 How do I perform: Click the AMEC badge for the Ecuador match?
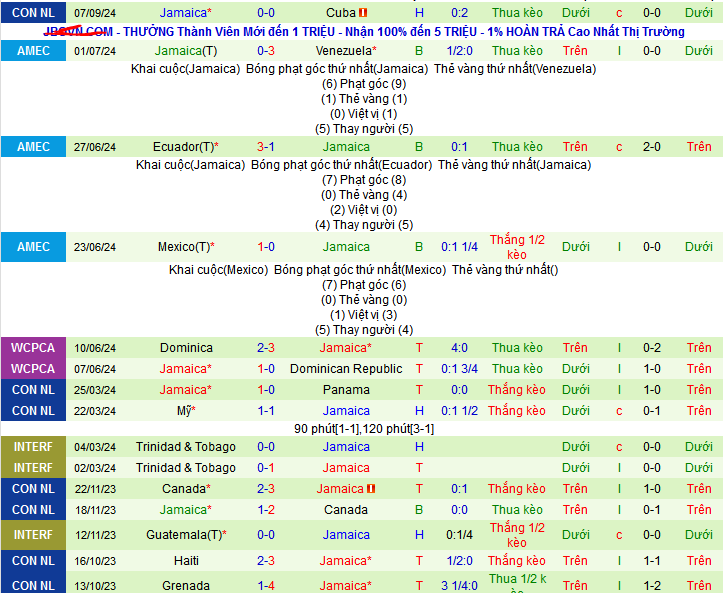pyautogui.click(x=33, y=147)
